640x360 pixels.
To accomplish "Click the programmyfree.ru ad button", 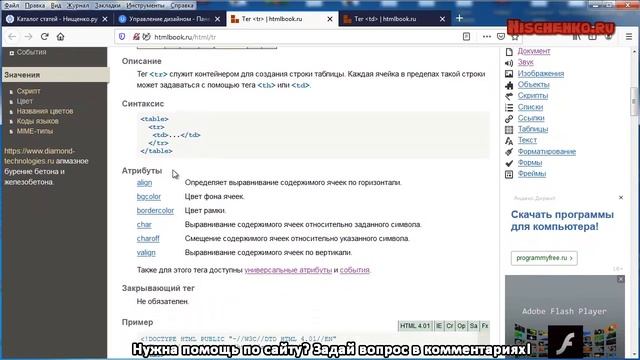I will click(x=544, y=258).
